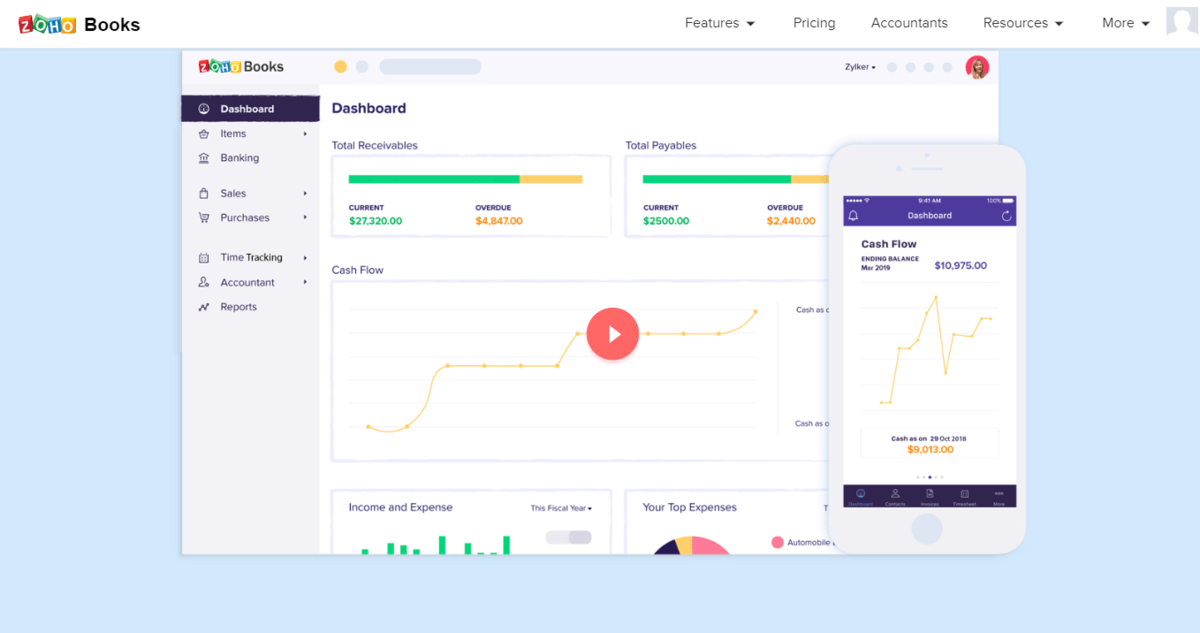Select More tab on phone bottom bar

click(999, 497)
